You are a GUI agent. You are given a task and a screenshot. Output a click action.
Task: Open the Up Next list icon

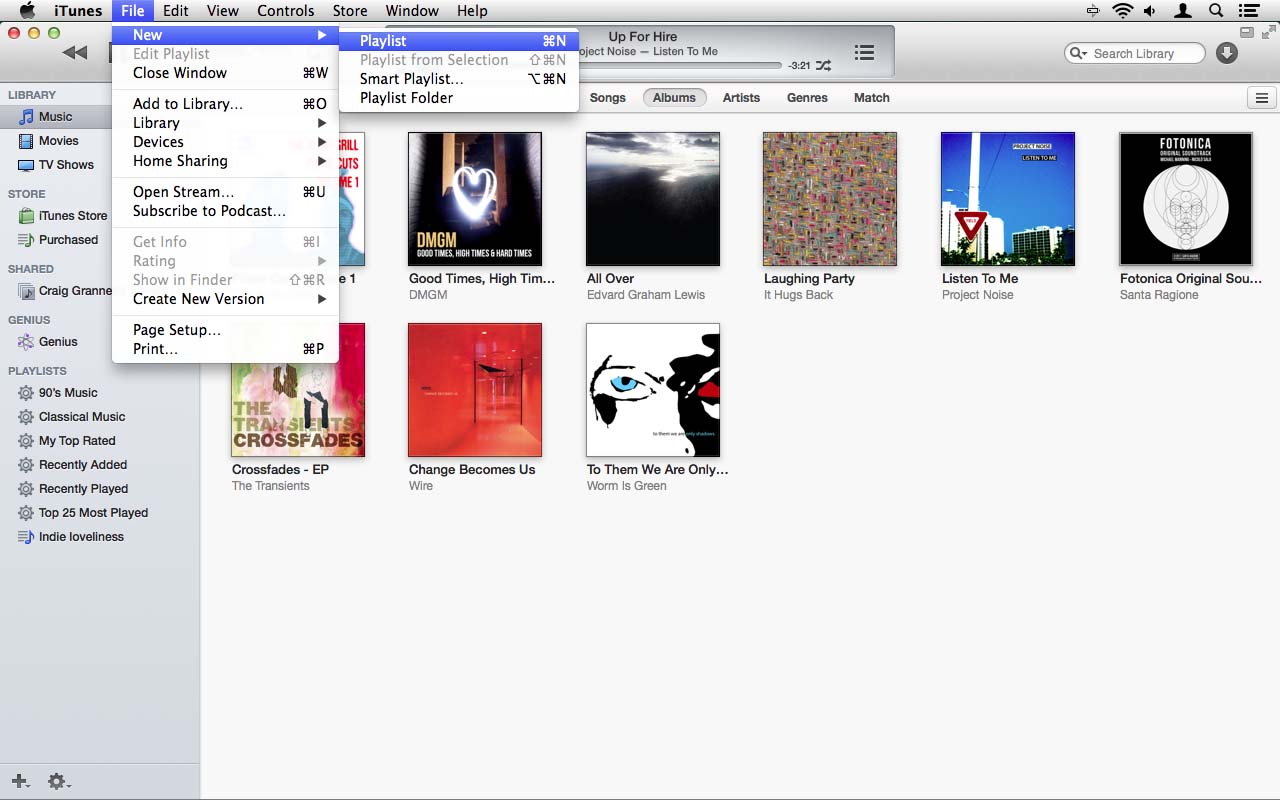pos(865,53)
